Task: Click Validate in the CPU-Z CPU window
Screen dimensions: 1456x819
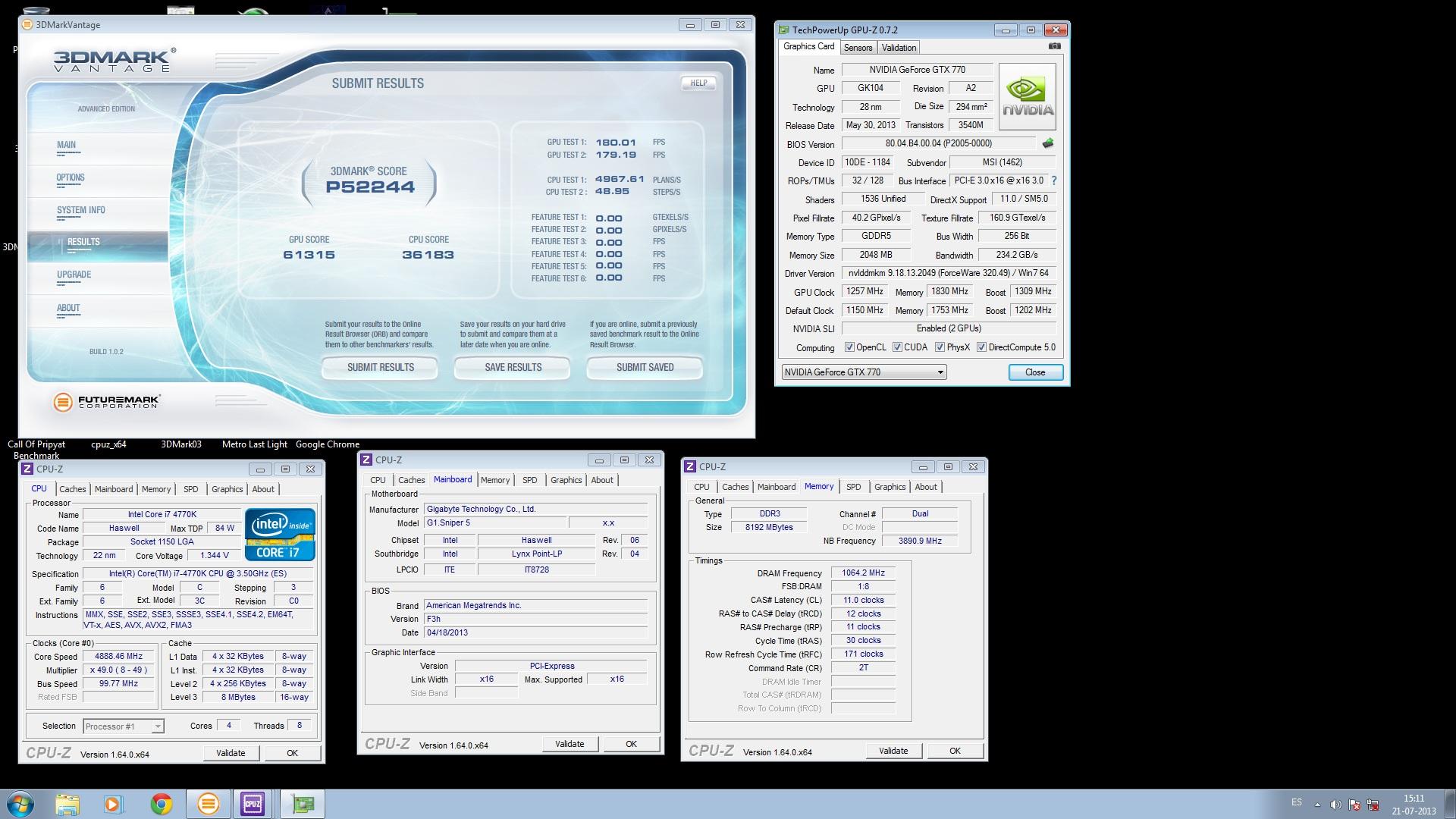Action: [231, 753]
